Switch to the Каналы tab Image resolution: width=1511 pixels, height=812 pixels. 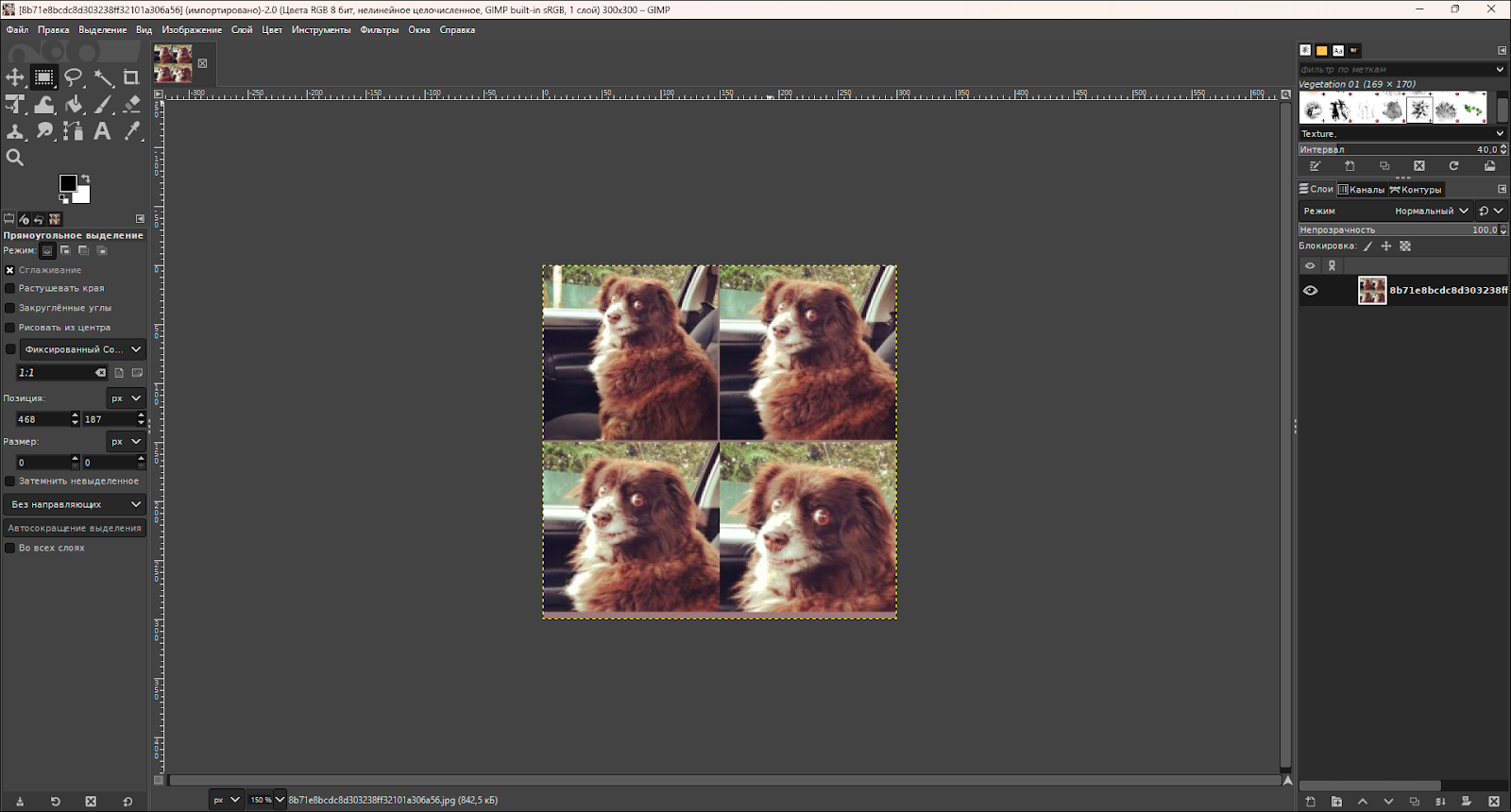click(1361, 190)
